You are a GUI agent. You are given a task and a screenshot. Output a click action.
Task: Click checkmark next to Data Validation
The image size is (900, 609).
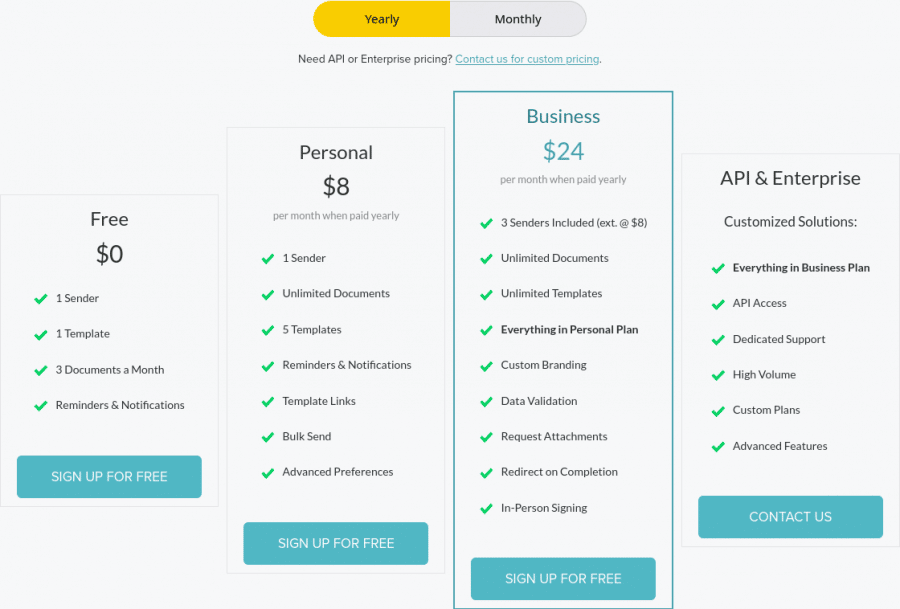coord(486,402)
